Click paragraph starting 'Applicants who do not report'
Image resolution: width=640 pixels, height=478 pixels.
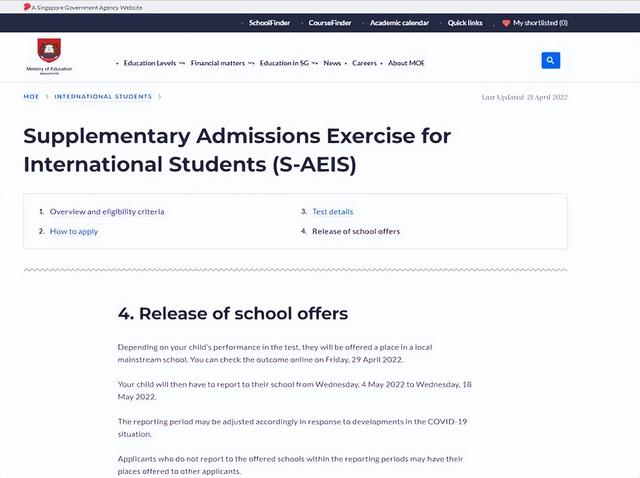click(x=290, y=465)
